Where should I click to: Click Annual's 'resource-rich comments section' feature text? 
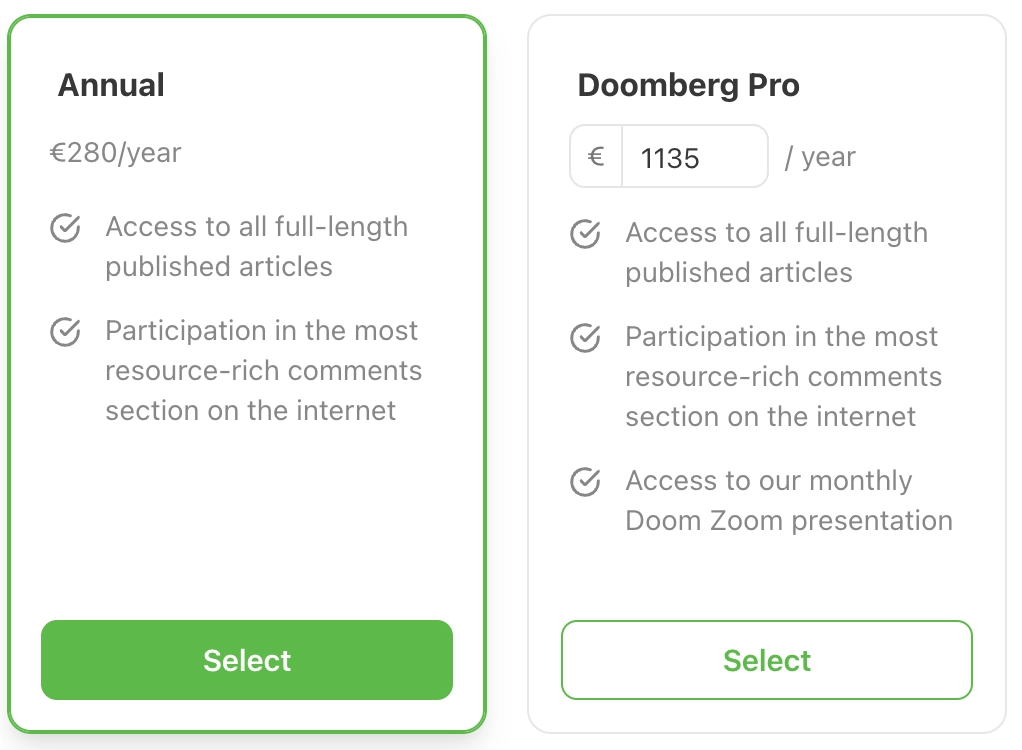point(263,371)
